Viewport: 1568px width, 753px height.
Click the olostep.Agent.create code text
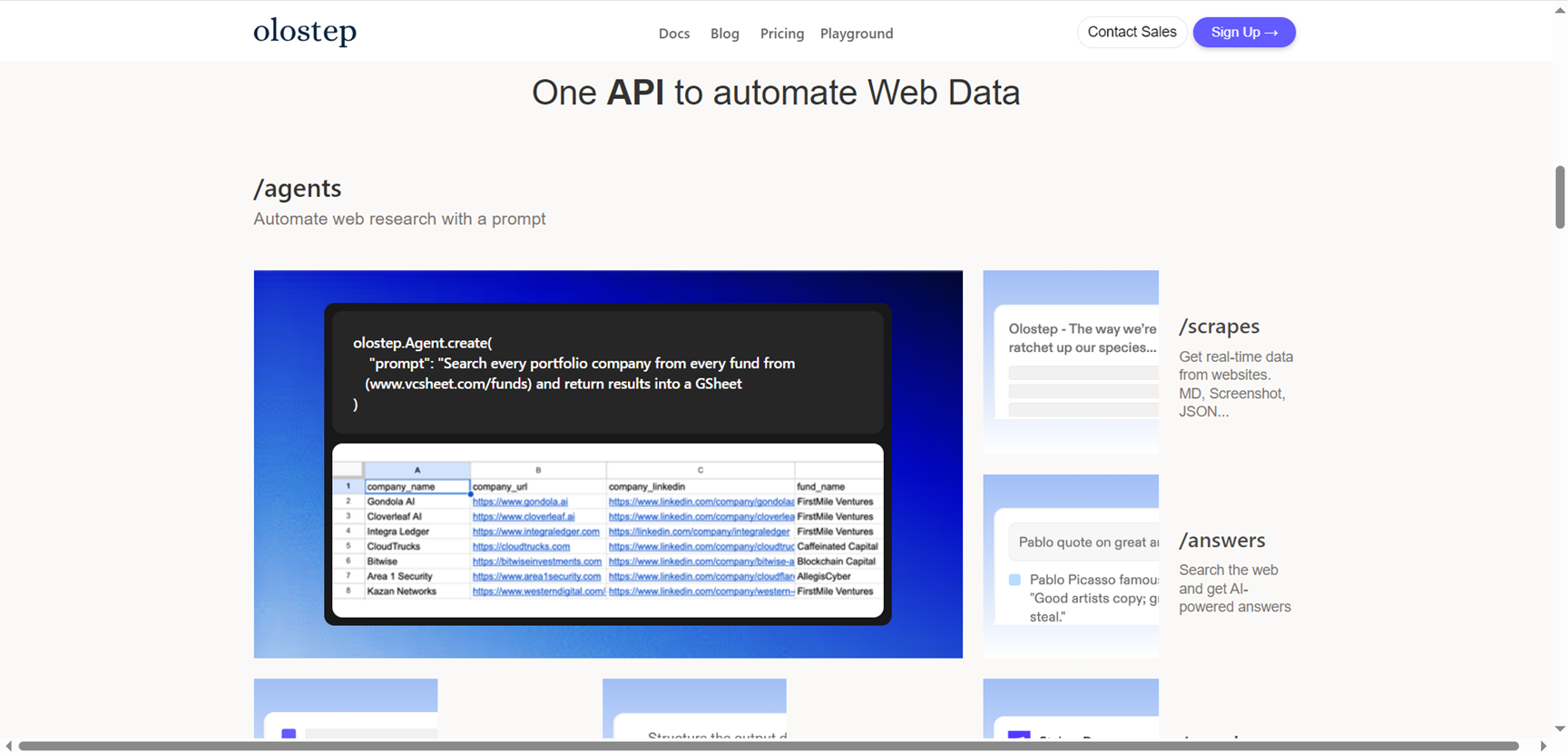[423, 343]
